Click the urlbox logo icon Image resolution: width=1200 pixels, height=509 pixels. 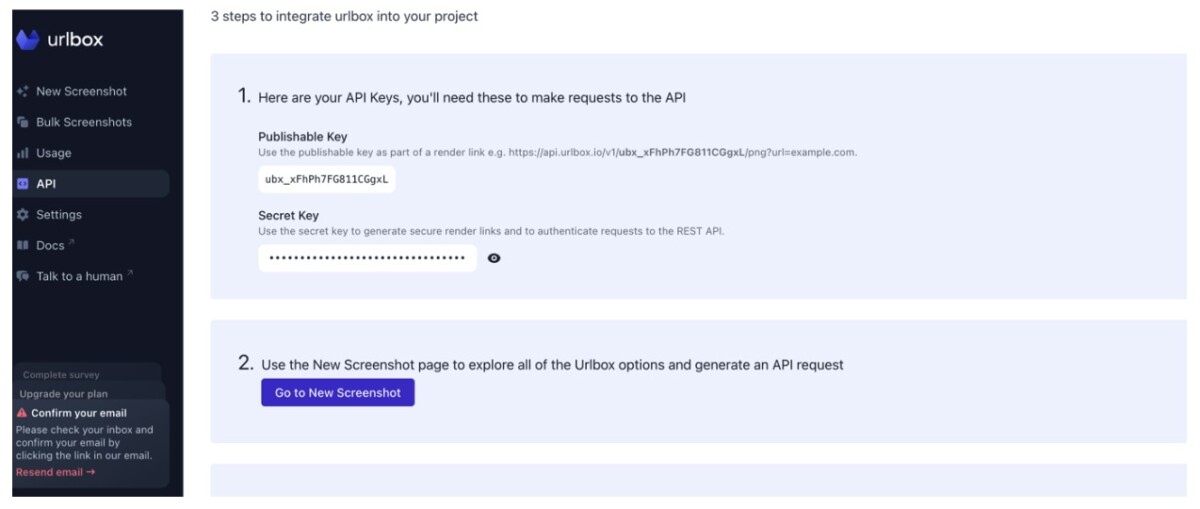coord(28,40)
